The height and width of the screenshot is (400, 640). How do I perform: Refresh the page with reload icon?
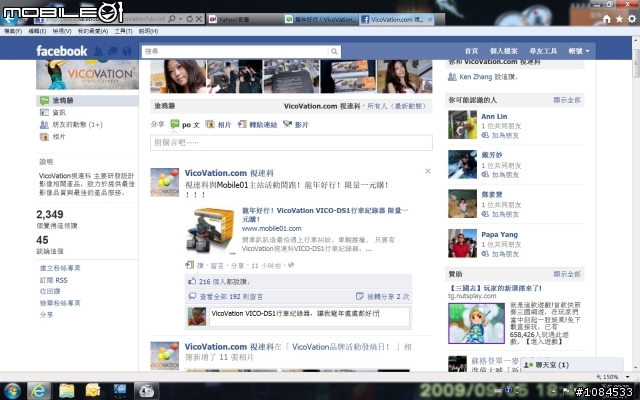point(190,19)
